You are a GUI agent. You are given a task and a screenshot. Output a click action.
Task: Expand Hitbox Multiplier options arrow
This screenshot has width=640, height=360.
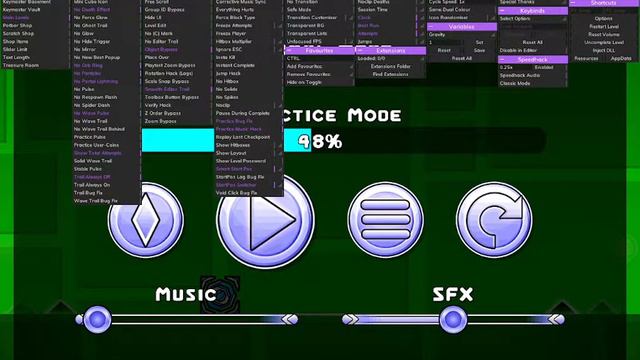coord(280,42)
